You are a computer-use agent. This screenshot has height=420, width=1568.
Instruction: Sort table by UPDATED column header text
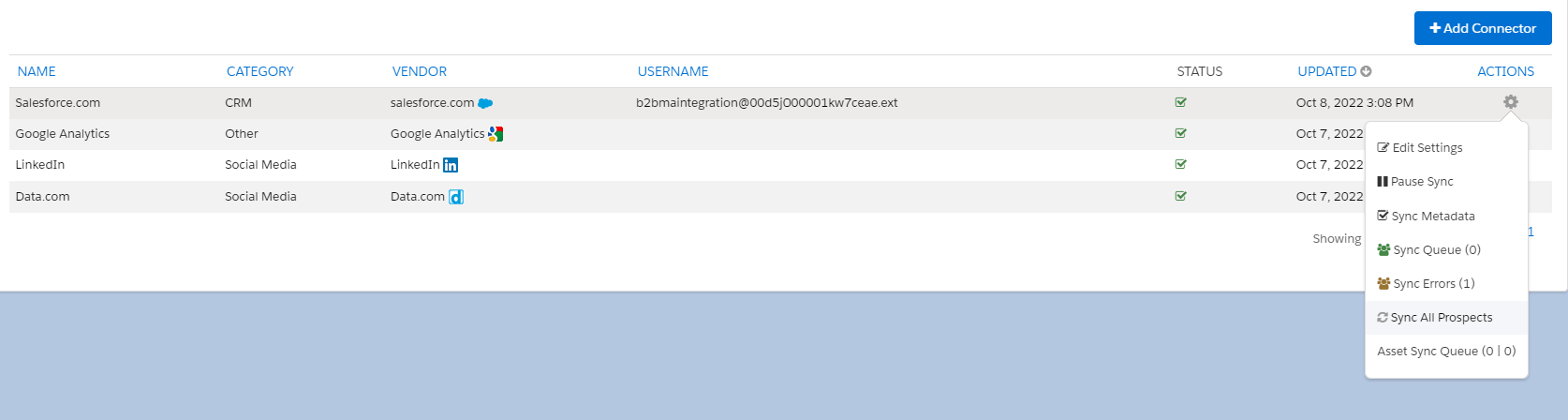(1327, 71)
